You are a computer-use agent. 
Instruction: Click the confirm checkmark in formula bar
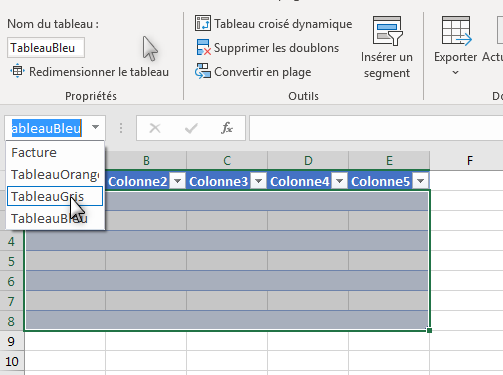(x=191, y=128)
